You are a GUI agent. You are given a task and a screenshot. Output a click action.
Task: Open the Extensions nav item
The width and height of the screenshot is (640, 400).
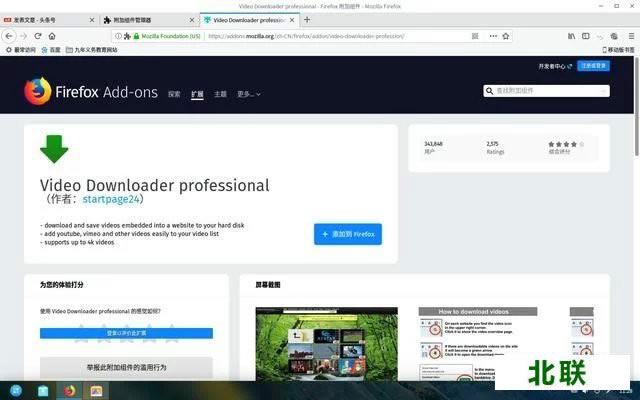coord(197,94)
